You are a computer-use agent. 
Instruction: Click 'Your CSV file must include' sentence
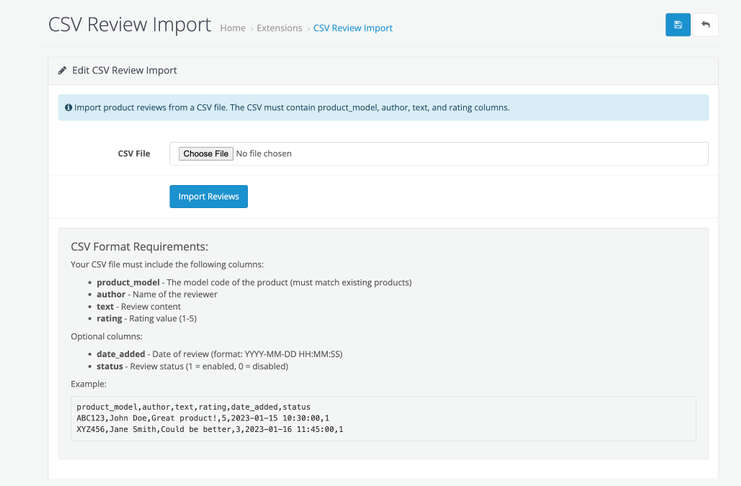[x=167, y=264]
